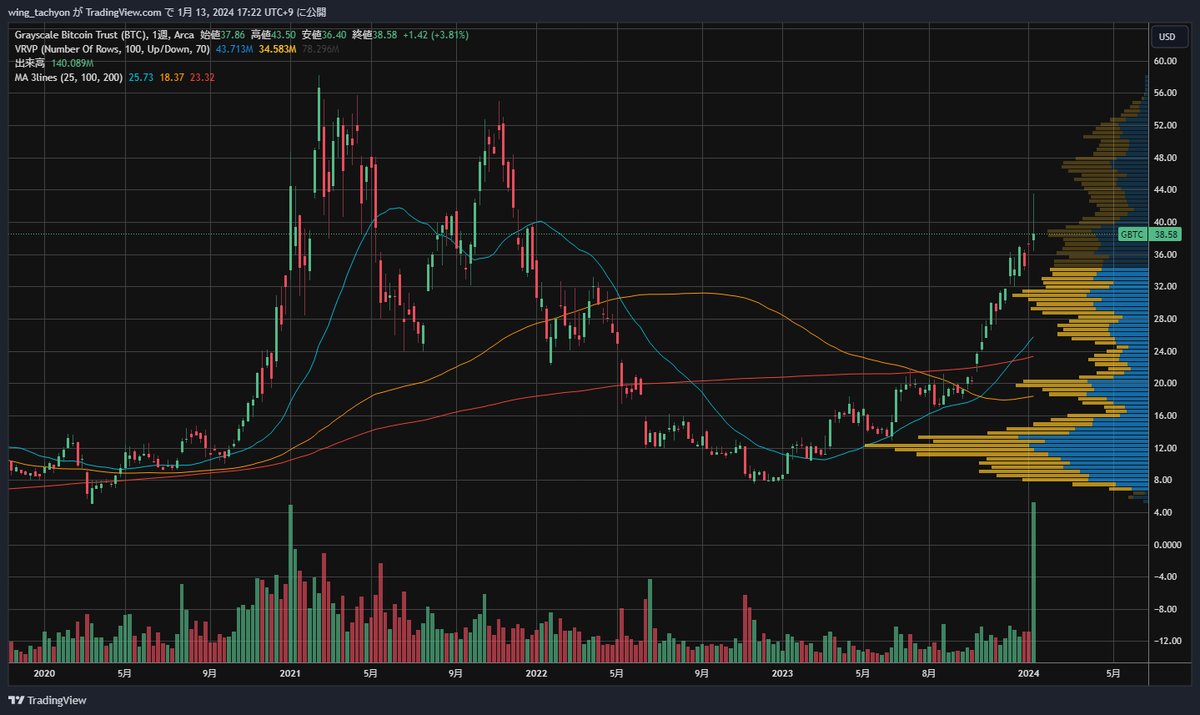Click the TradingView.com text in header
The height and width of the screenshot is (715, 1200).
(124, 12)
